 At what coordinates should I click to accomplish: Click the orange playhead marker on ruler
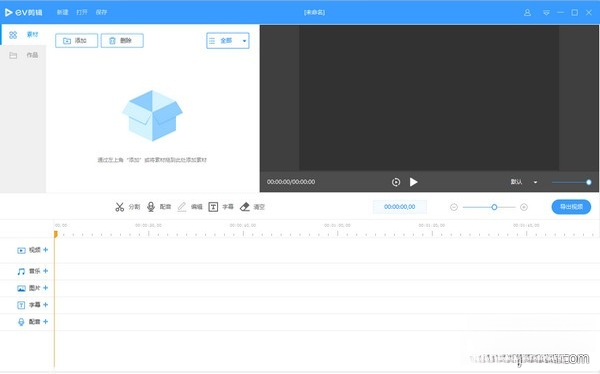click(56, 234)
